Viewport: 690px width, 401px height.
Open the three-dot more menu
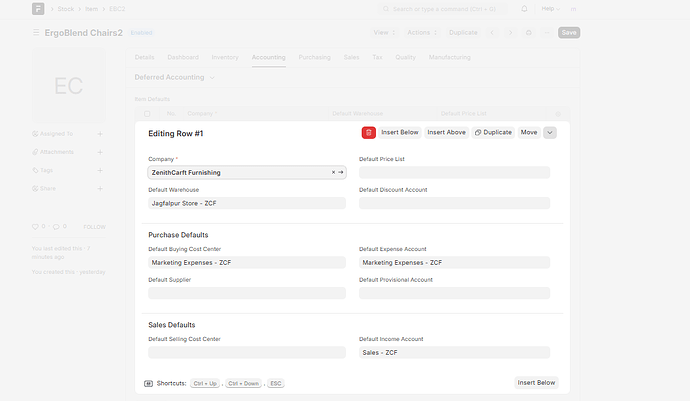547,33
